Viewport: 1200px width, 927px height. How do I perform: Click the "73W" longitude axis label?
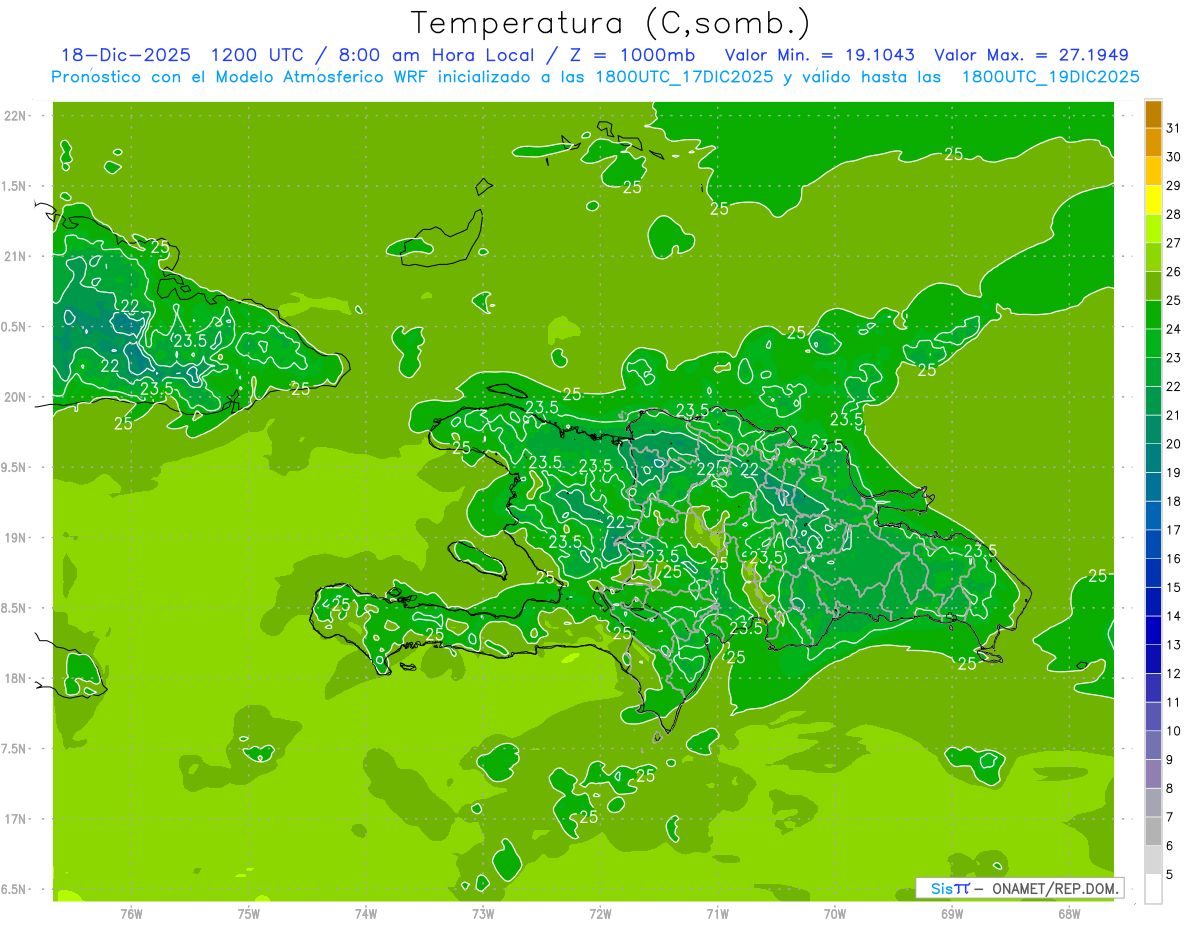click(483, 913)
